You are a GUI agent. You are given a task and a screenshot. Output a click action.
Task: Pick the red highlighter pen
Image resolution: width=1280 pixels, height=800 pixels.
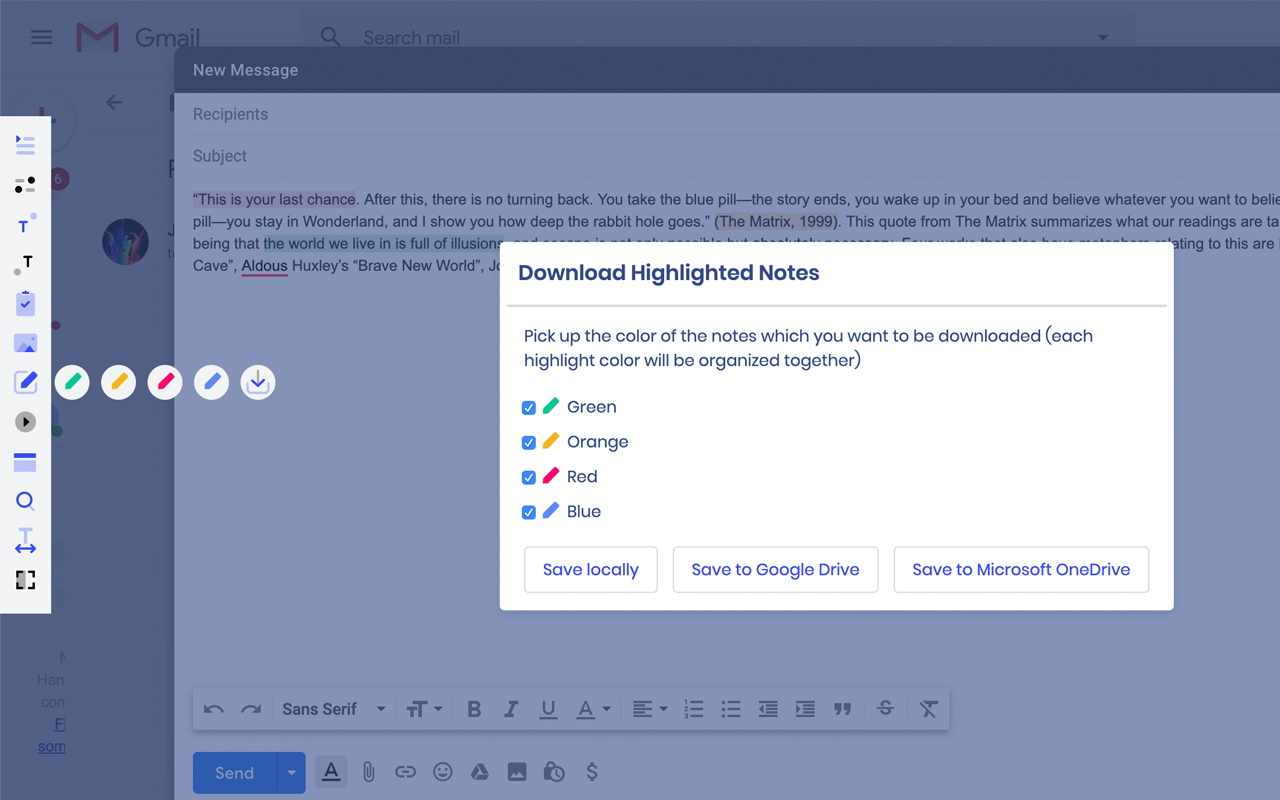point(164,381)
